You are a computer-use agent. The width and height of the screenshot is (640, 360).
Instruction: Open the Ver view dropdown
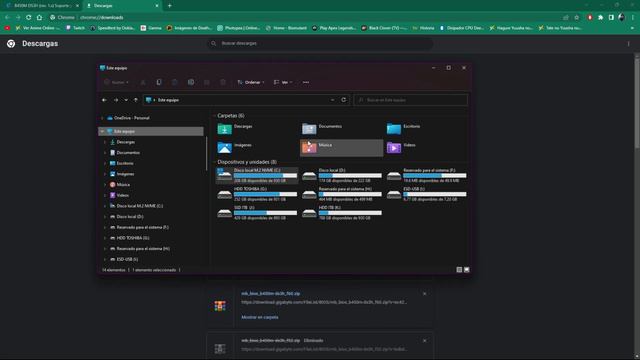(x=283, y=82)
